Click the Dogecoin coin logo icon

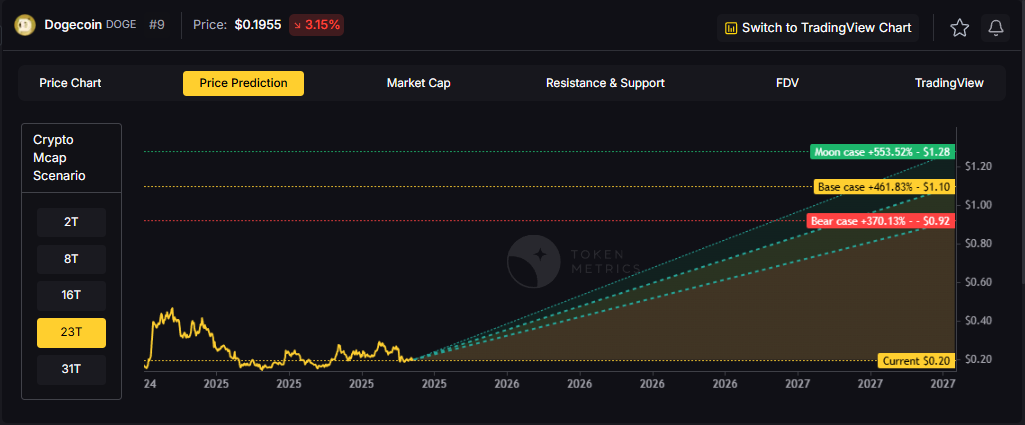(x=25, y=26)
